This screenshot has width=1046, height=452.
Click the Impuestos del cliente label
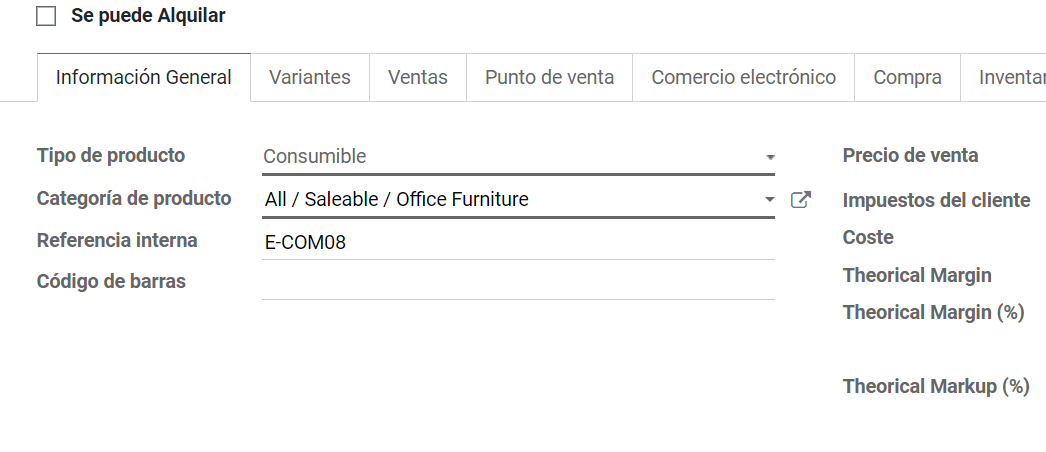(936, 200)
